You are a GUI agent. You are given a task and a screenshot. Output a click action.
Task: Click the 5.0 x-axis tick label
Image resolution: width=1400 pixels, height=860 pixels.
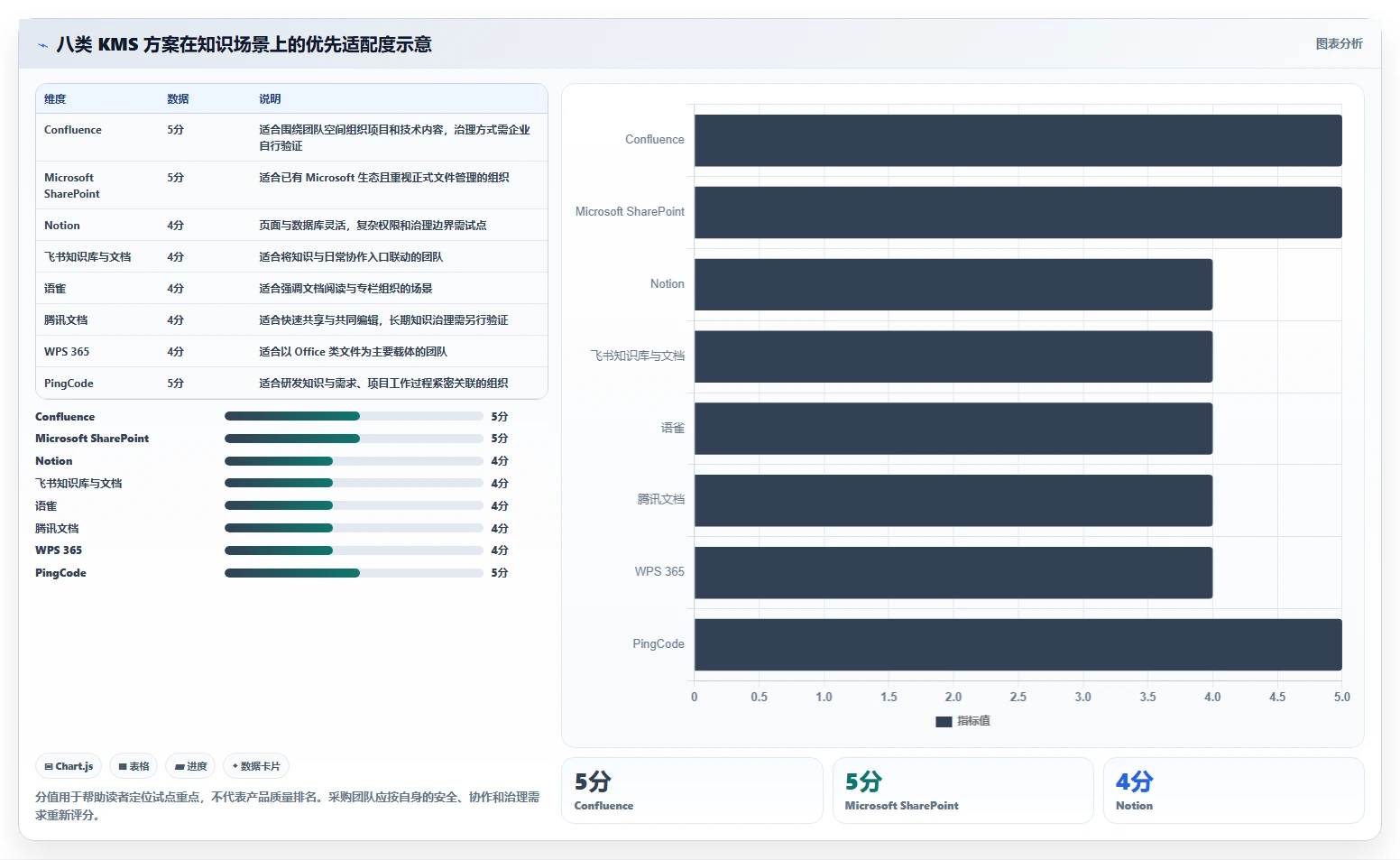tap(1342, 698)
